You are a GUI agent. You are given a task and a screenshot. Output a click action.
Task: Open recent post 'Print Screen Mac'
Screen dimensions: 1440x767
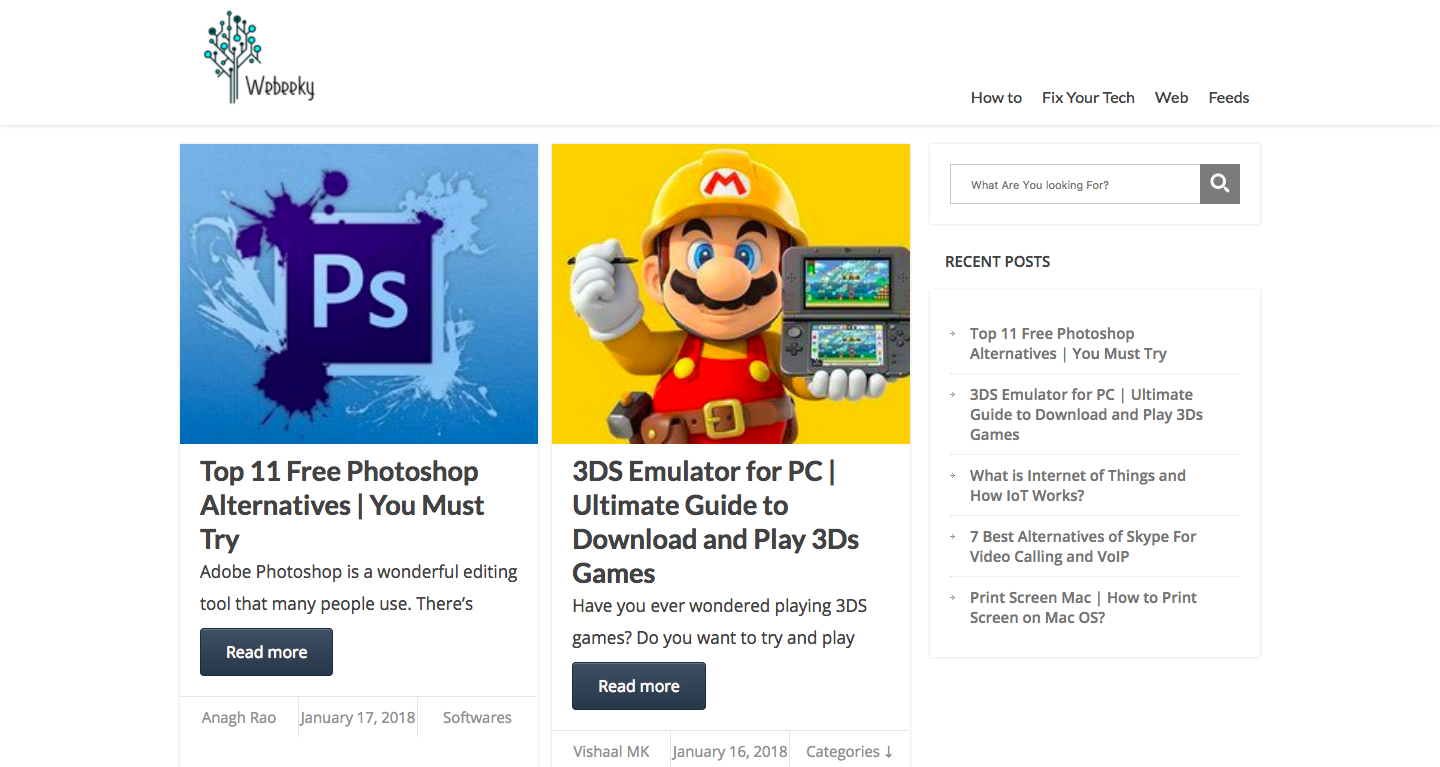tap(1083, 607)
